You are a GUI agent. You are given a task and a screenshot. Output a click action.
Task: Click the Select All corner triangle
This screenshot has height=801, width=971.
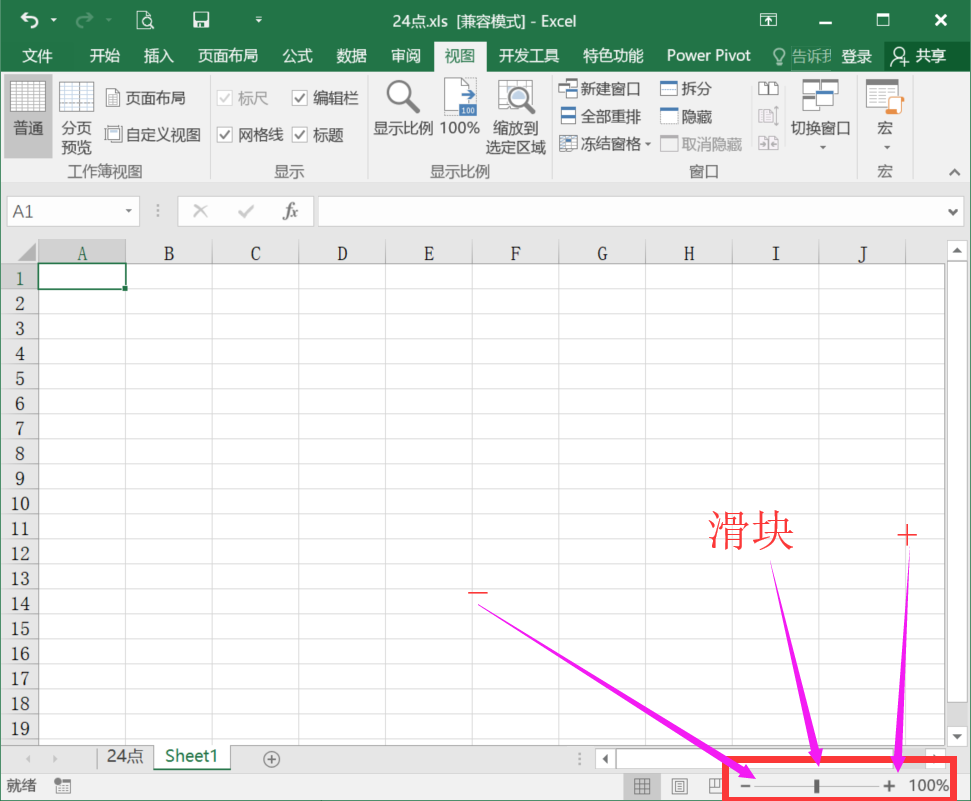point(26,253)
